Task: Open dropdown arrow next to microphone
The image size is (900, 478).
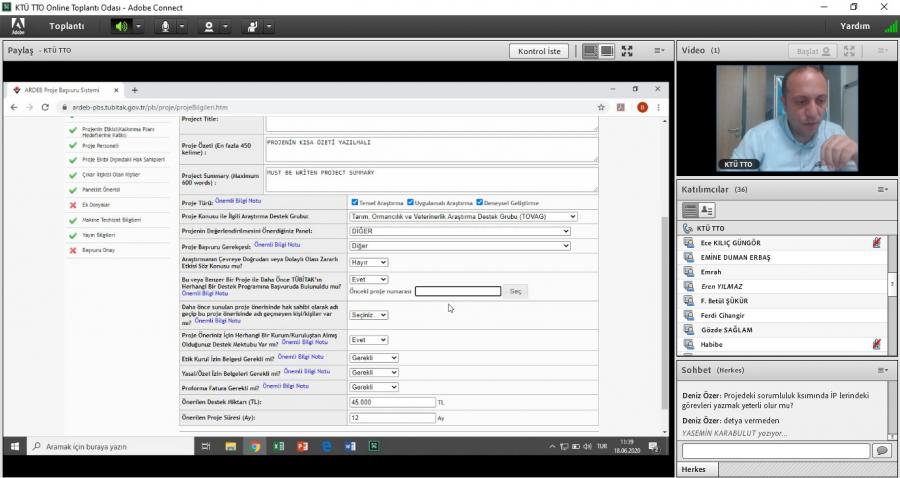Action: pyautogui.click(x=182, y=26)
